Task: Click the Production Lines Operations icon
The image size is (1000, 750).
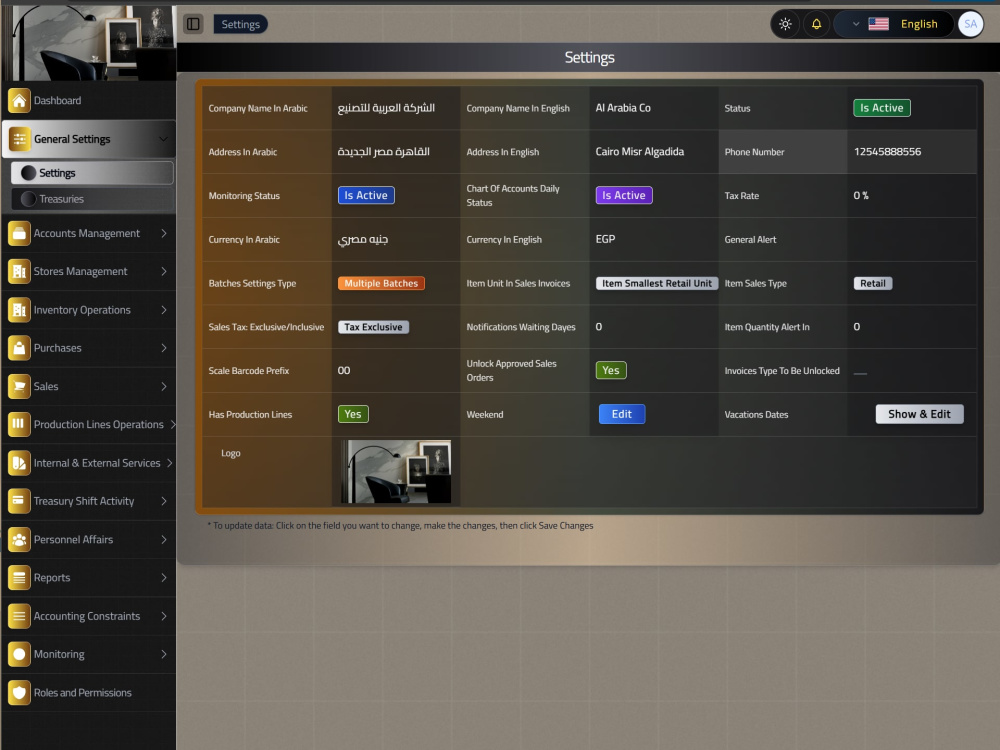Action: click(x=19, y=425)
